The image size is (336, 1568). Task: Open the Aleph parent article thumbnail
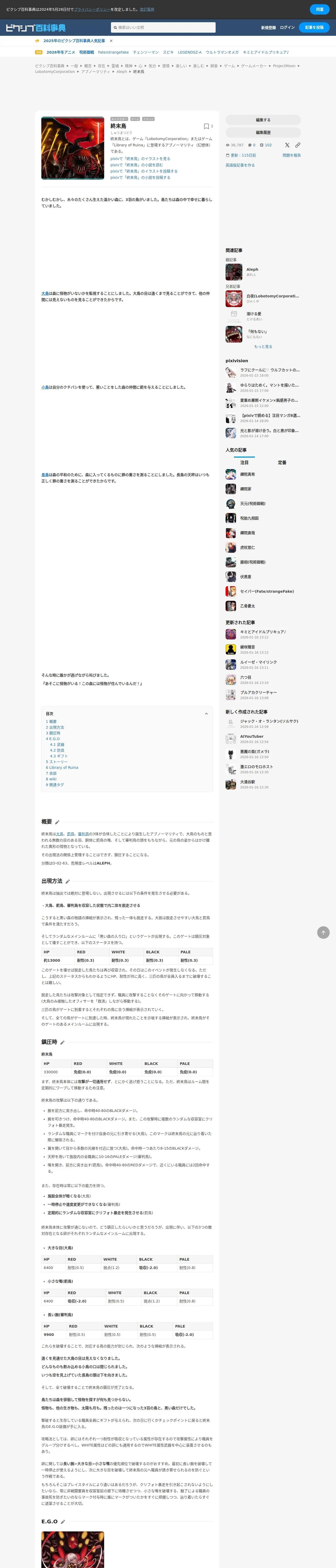[x=234, y=272]
